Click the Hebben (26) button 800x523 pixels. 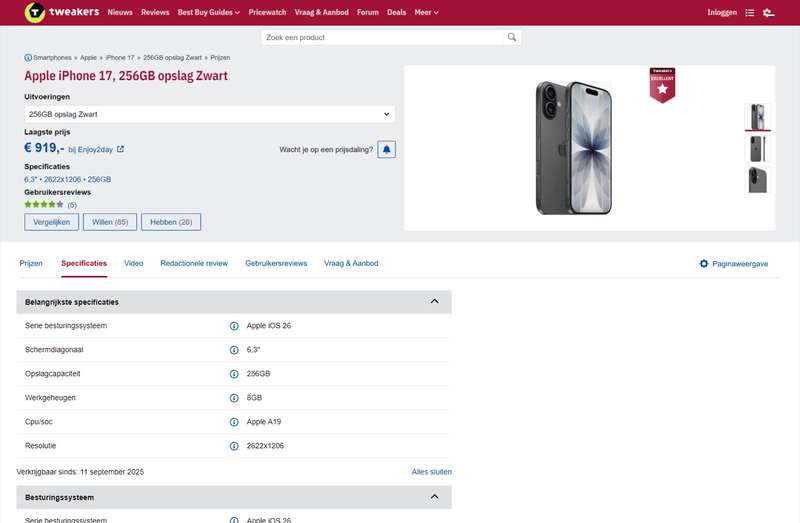(x=171, y=222)
